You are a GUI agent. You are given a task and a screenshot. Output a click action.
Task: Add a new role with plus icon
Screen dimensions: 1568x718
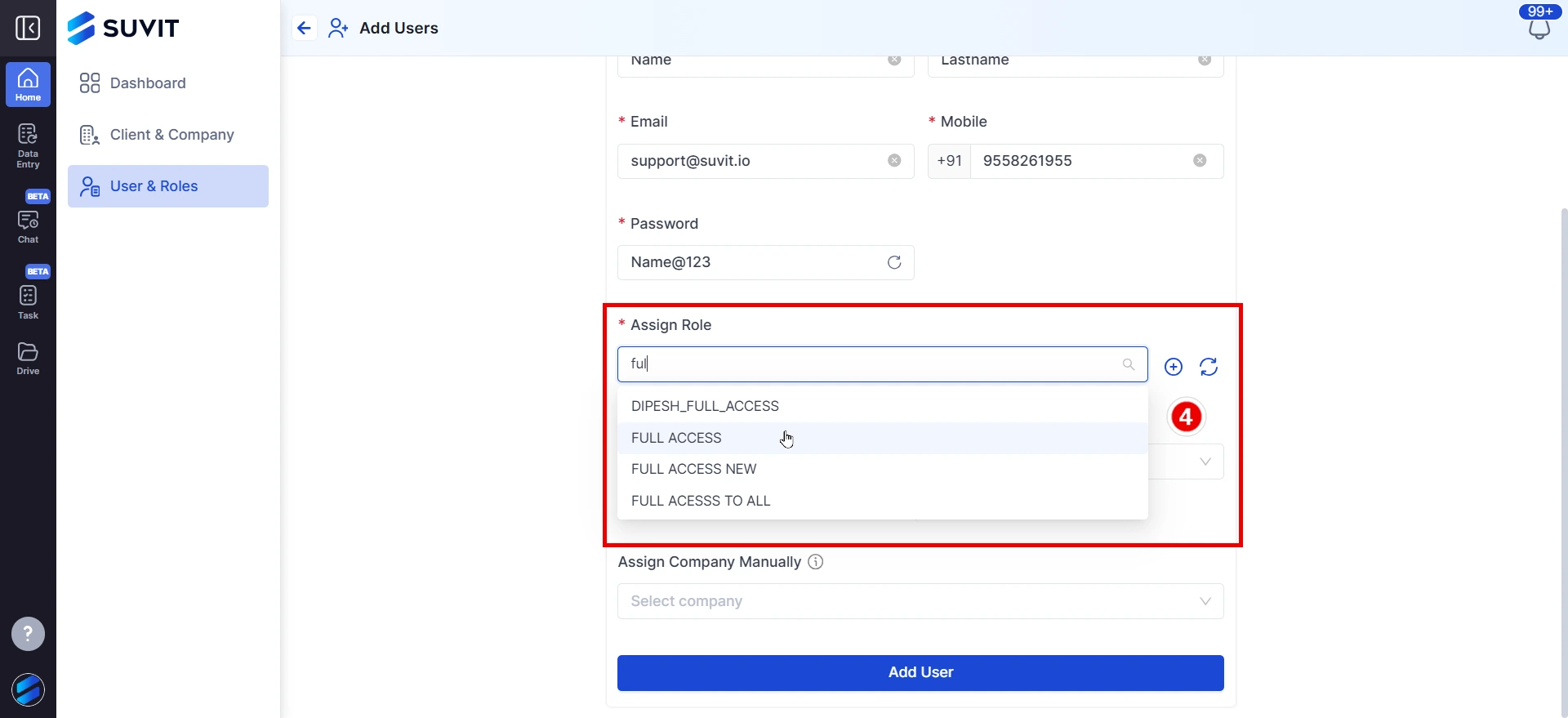(x=1174, y=367)
